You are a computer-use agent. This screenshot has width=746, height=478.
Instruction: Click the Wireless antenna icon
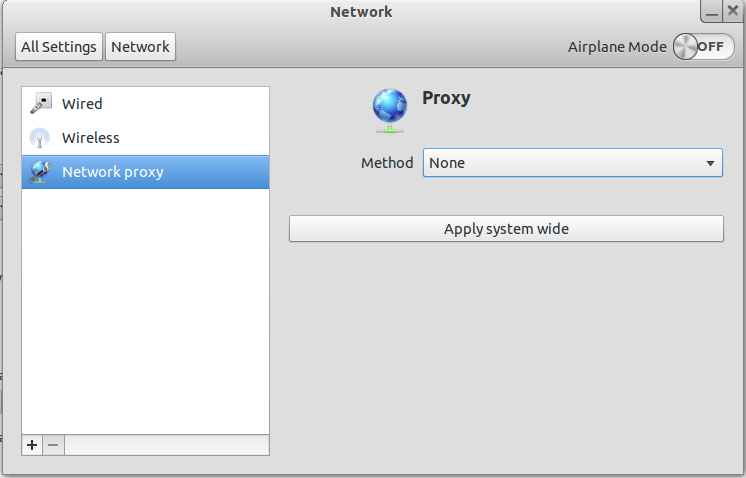pos(40,138)
